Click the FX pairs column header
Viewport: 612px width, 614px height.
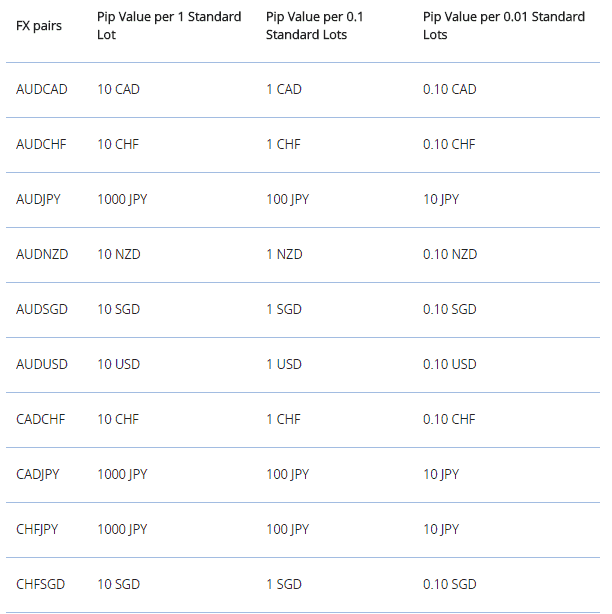coord(39,25)
